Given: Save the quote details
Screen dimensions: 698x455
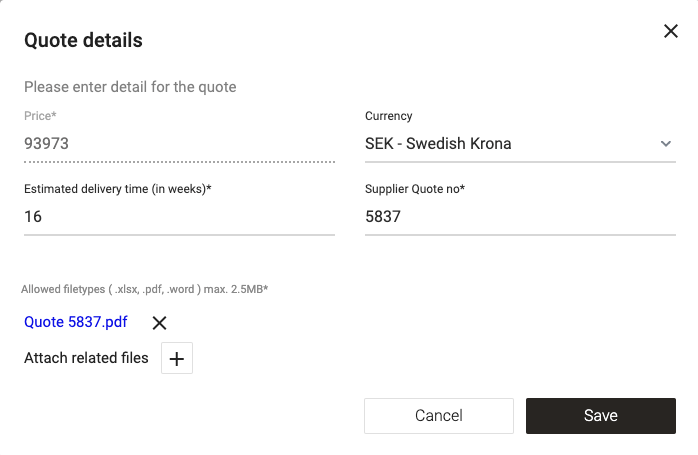Looking at the screenshot, I should click(601, 416).
